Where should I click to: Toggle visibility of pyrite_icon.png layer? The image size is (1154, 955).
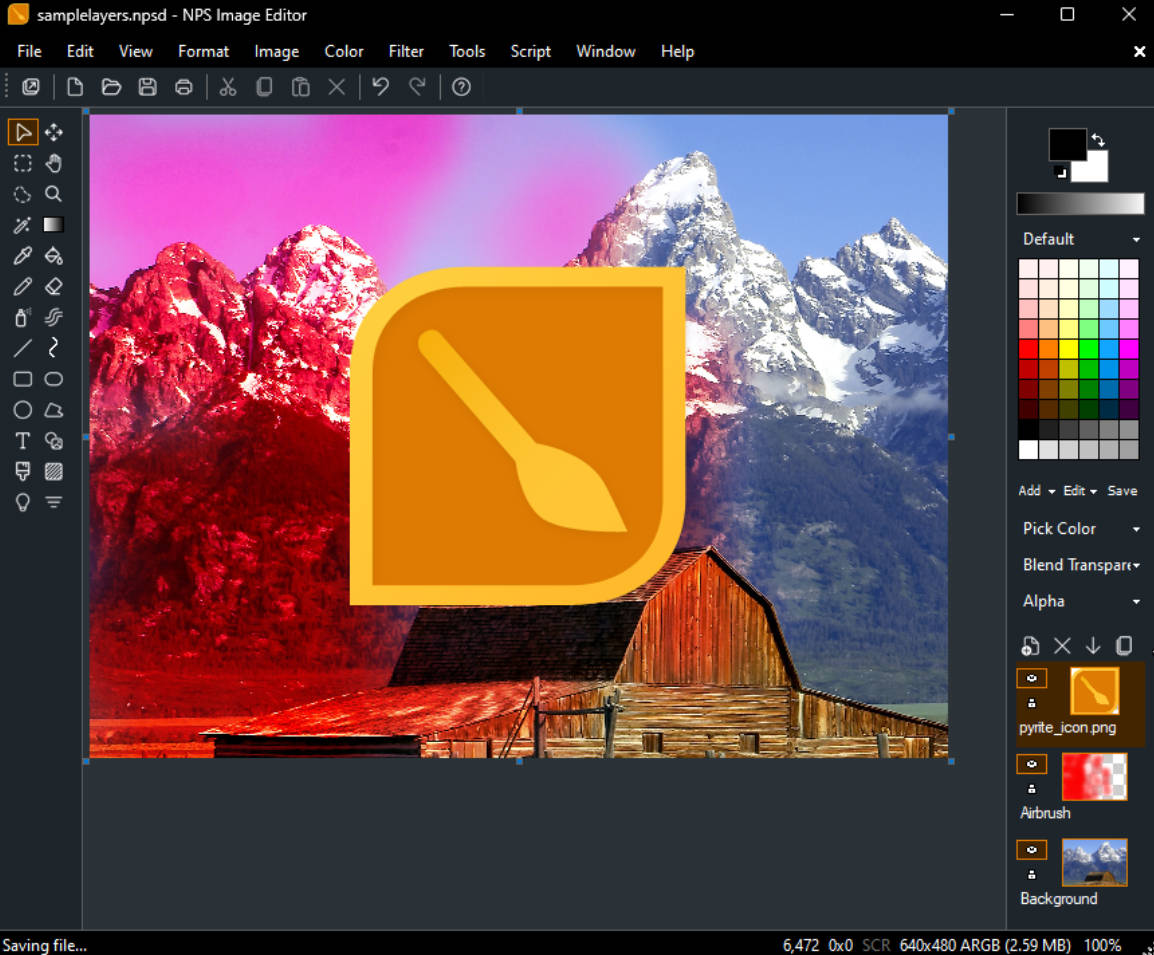pyautogui.click(x=1032, y=678)
